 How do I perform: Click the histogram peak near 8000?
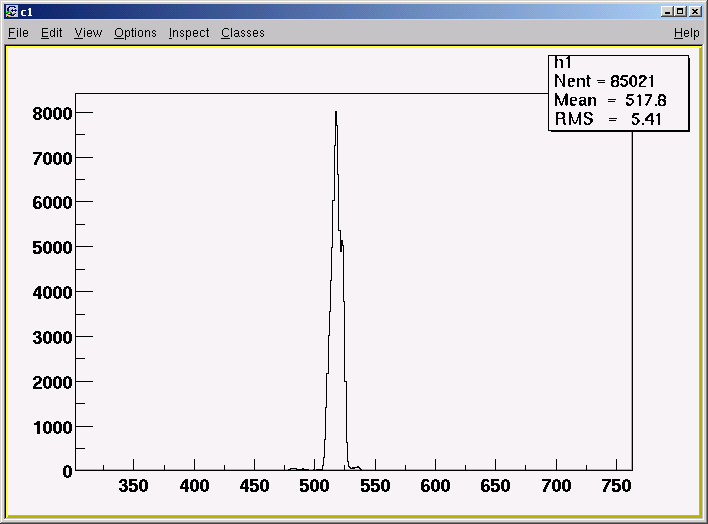[336, 113]
